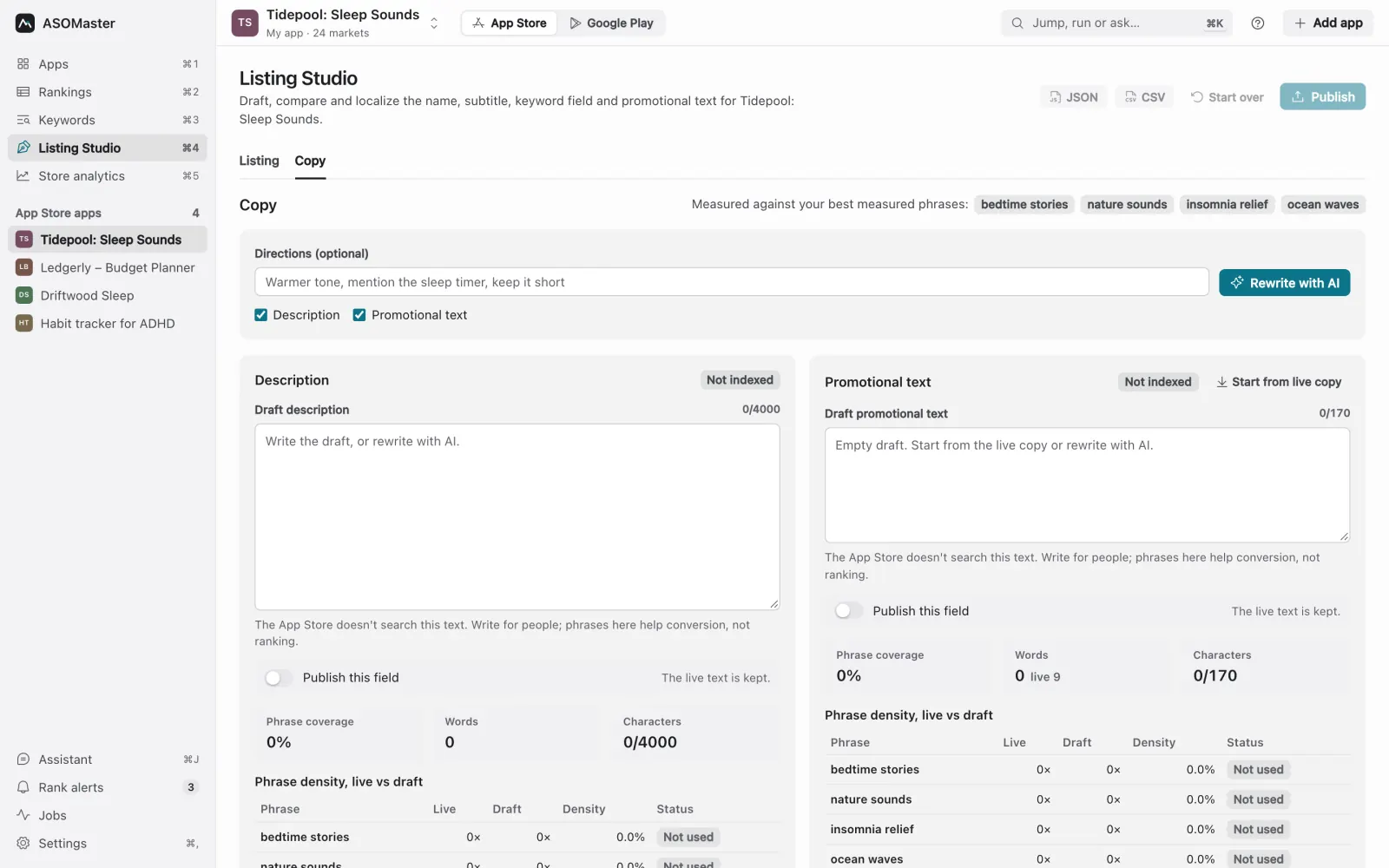Open the Jobs page
This screenshot has height=868, width=1389.
pos(108,815)
